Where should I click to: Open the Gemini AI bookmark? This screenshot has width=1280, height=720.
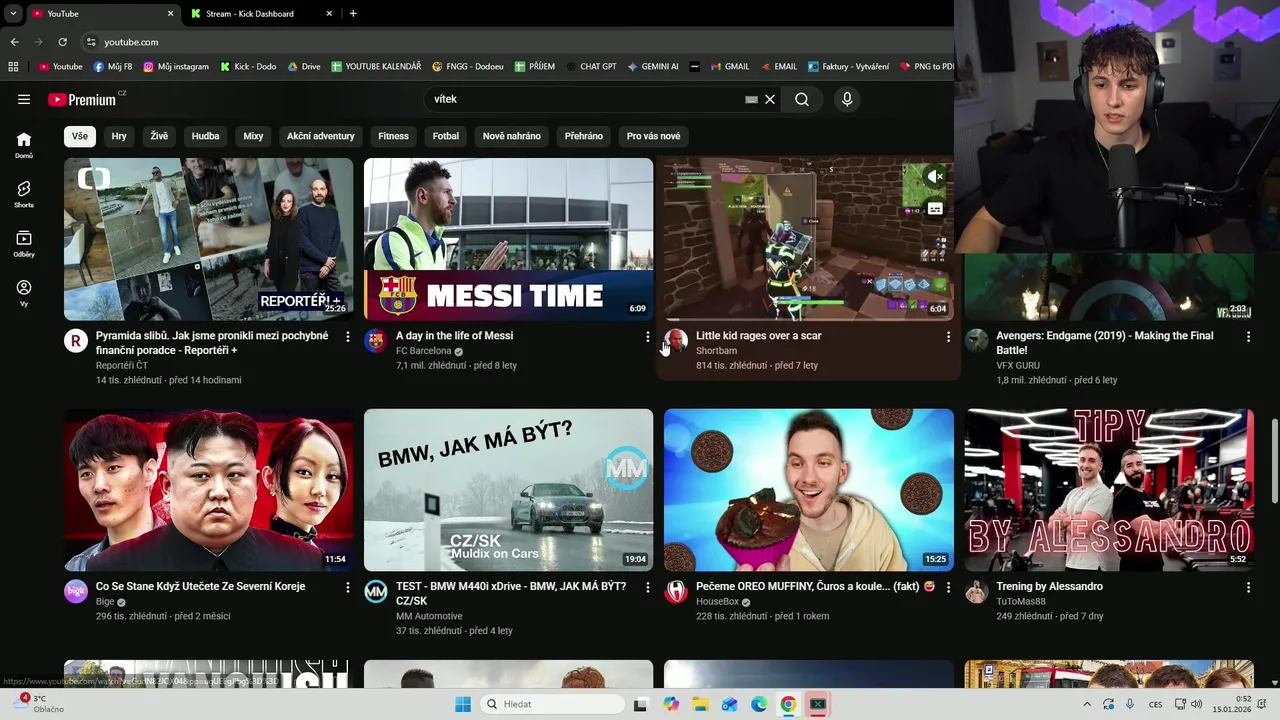click(x=653, y=67)
